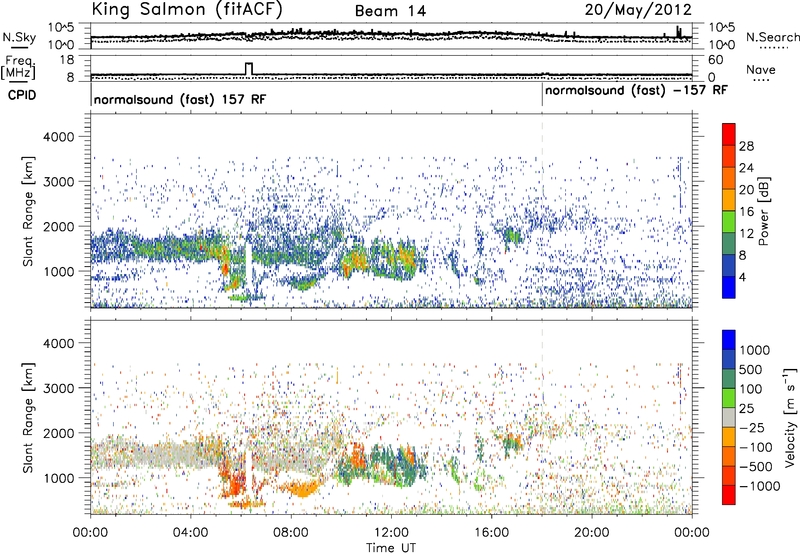Click the power colorbar value '16'

746,212
